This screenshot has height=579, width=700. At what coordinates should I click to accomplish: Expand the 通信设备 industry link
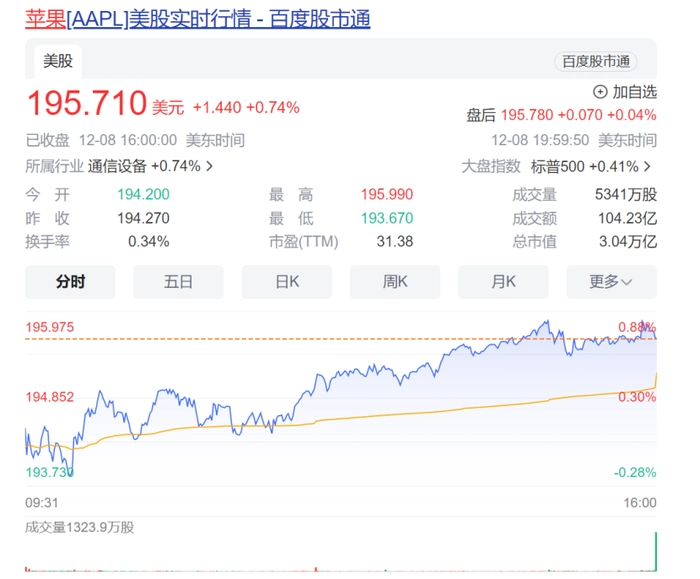click(x=150, y=166)
